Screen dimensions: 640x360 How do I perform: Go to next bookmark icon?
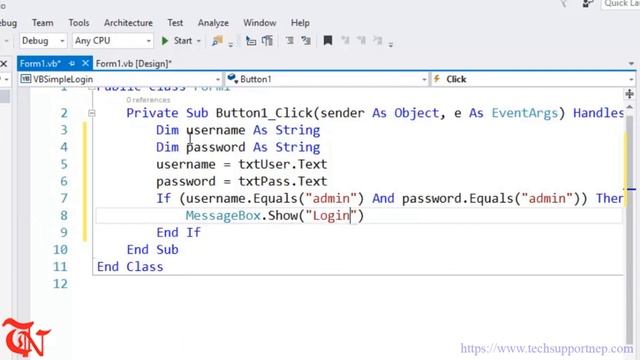[361, 40]
